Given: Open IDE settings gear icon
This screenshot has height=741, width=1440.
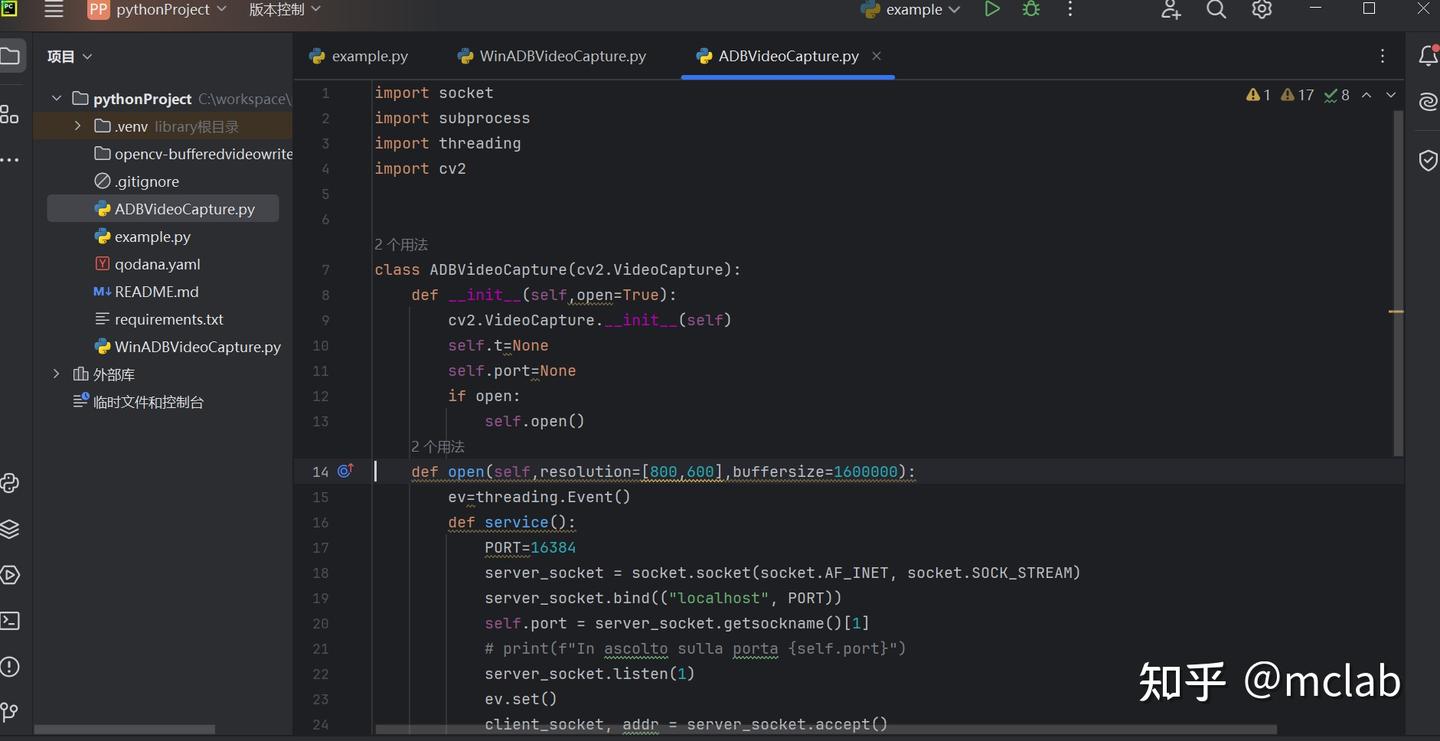Looking at the screenshot, I should 1262,10.
